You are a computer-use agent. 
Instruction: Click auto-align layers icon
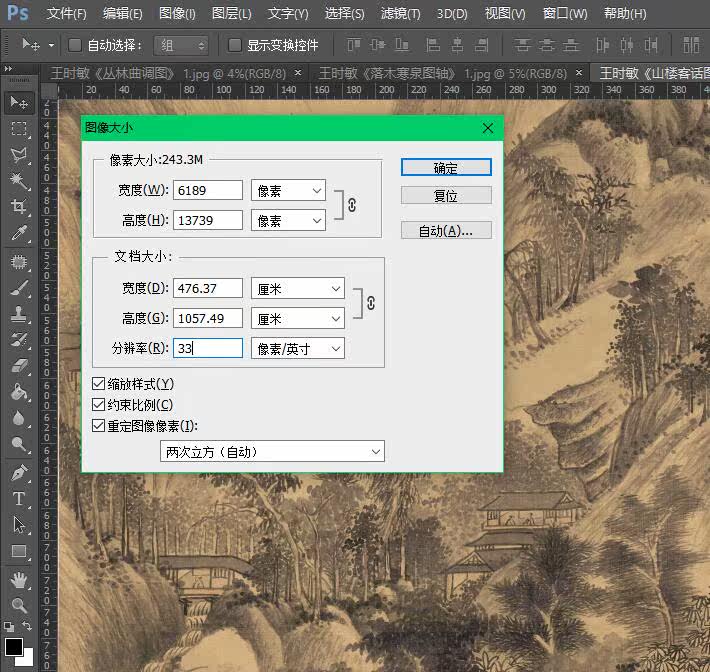point(691,45)
